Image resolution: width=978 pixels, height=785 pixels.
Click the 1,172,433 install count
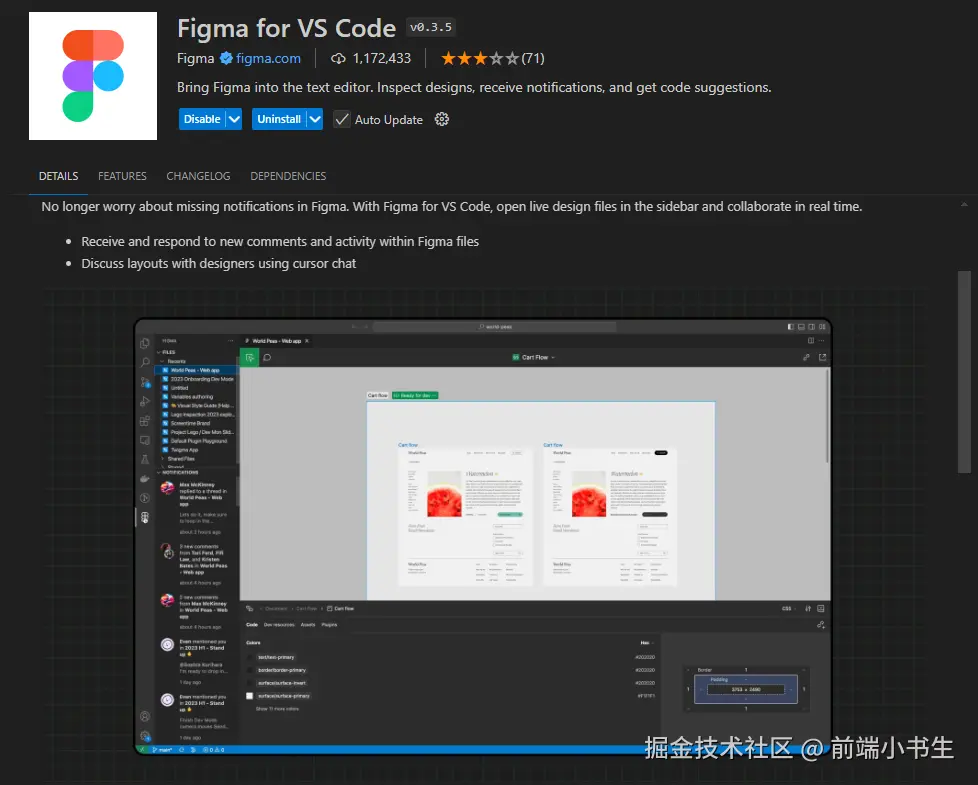tap(382, 59)
